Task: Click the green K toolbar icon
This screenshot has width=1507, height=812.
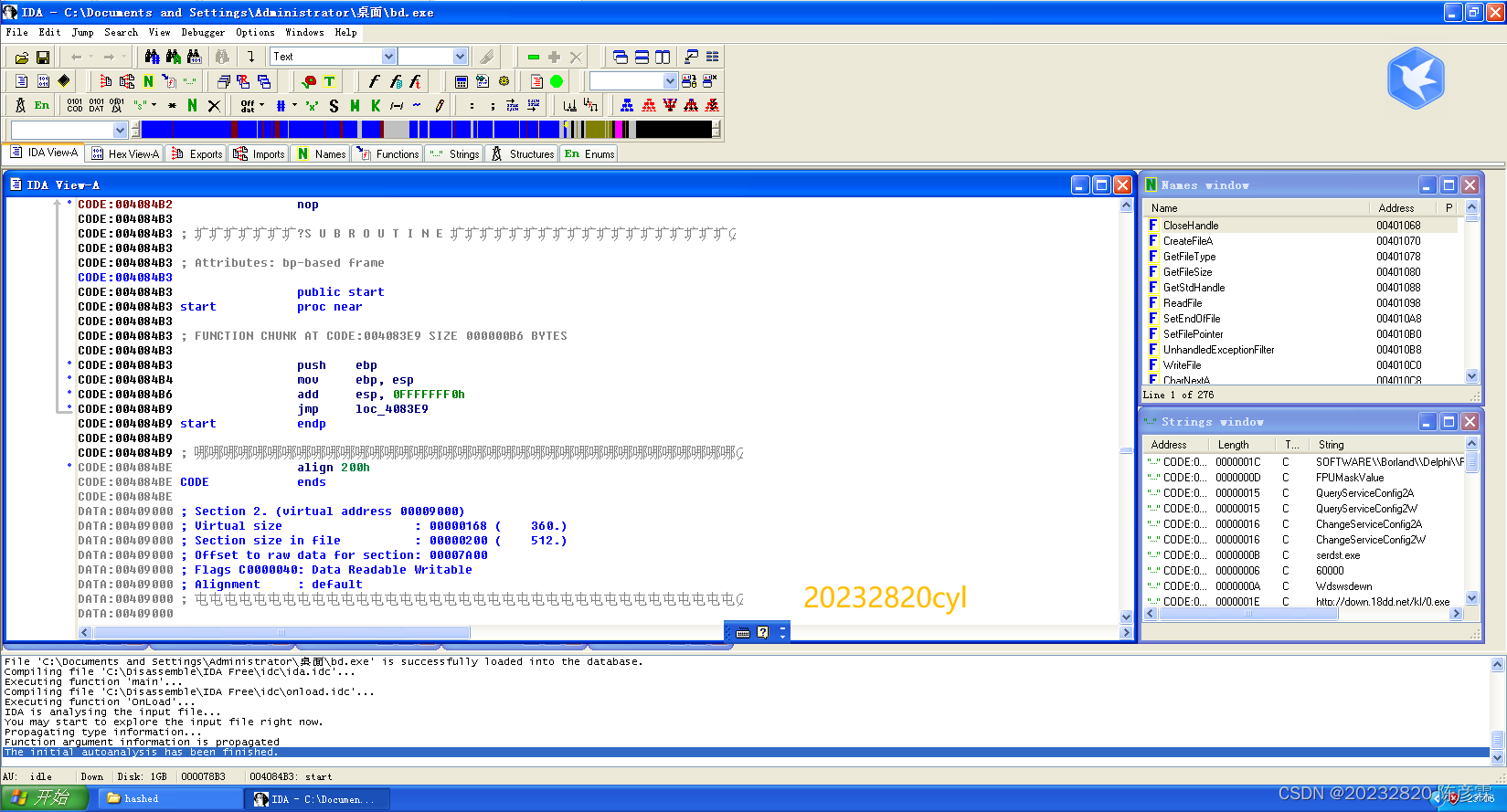Action: click(376, 106)
